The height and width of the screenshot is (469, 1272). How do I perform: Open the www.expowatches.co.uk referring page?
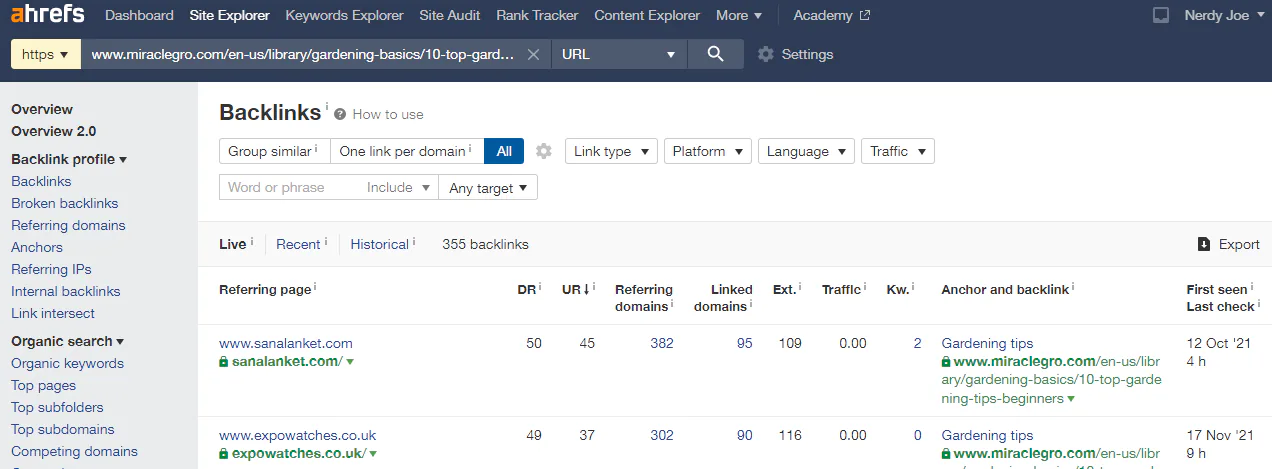pyautogui.click(x=298, y=435)
